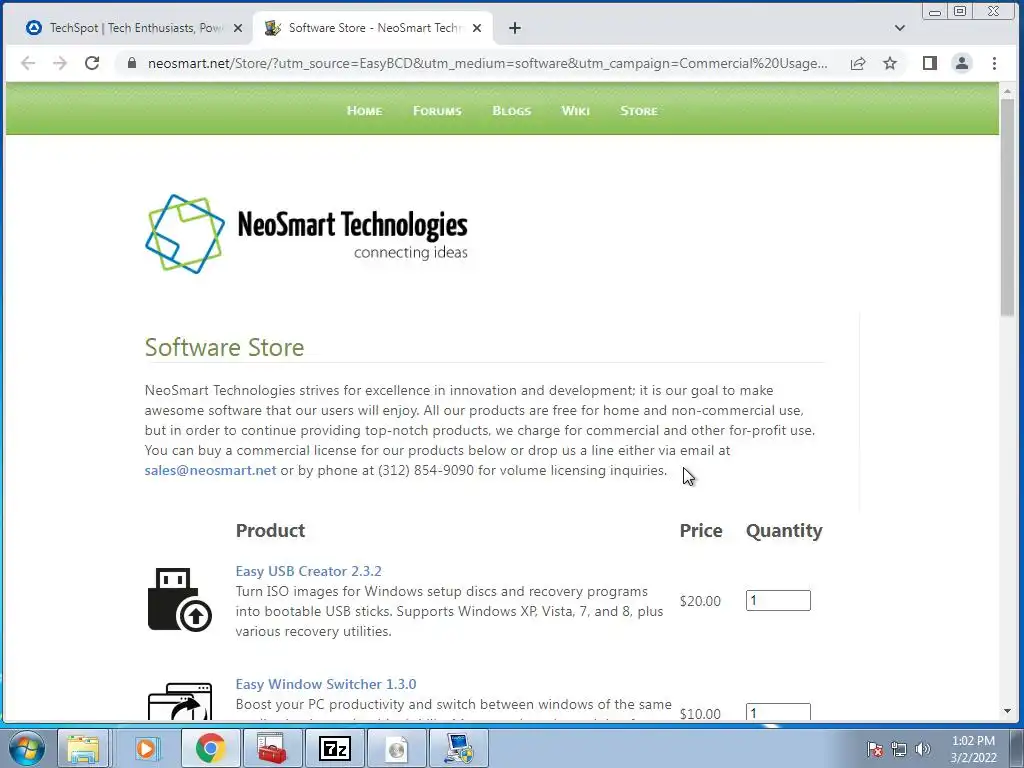Click the Chrome taskbar icon
Screen dimensions: 1024x768
[210, 748]
